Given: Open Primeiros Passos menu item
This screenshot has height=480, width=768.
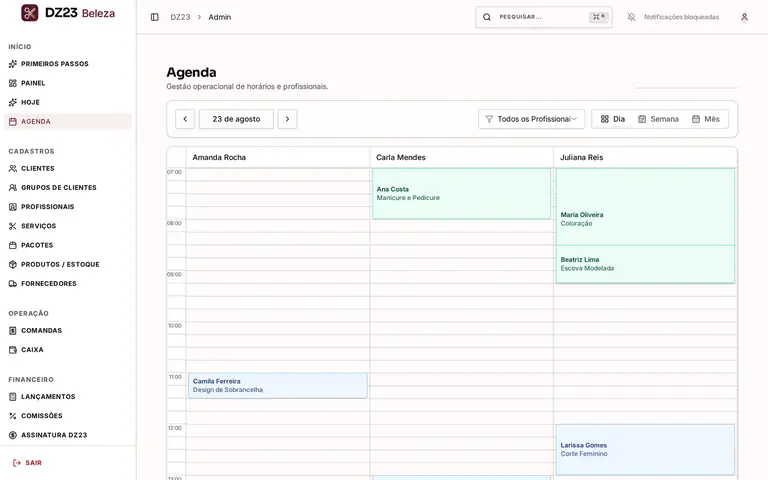Looking at the screenshot, I should pyautogui.click(x=68, y=64).
